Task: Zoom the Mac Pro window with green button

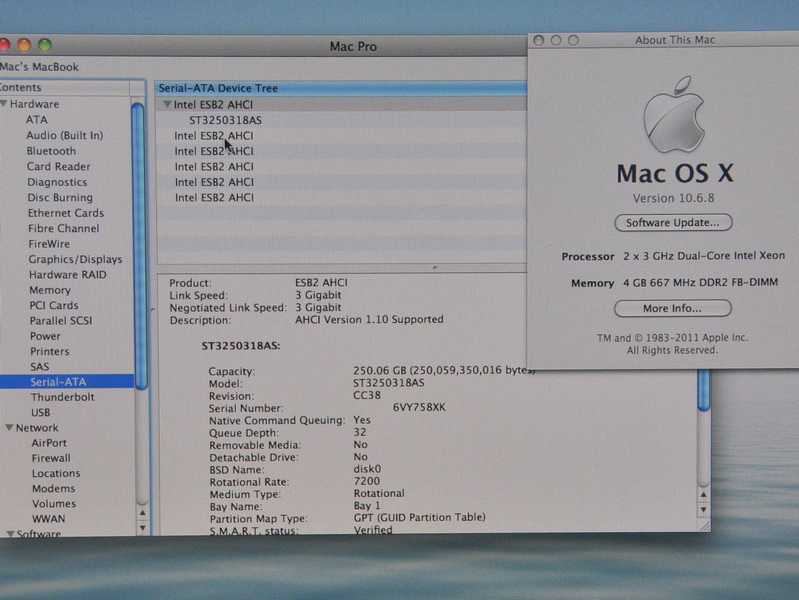Action: click(x=45, y=45)
